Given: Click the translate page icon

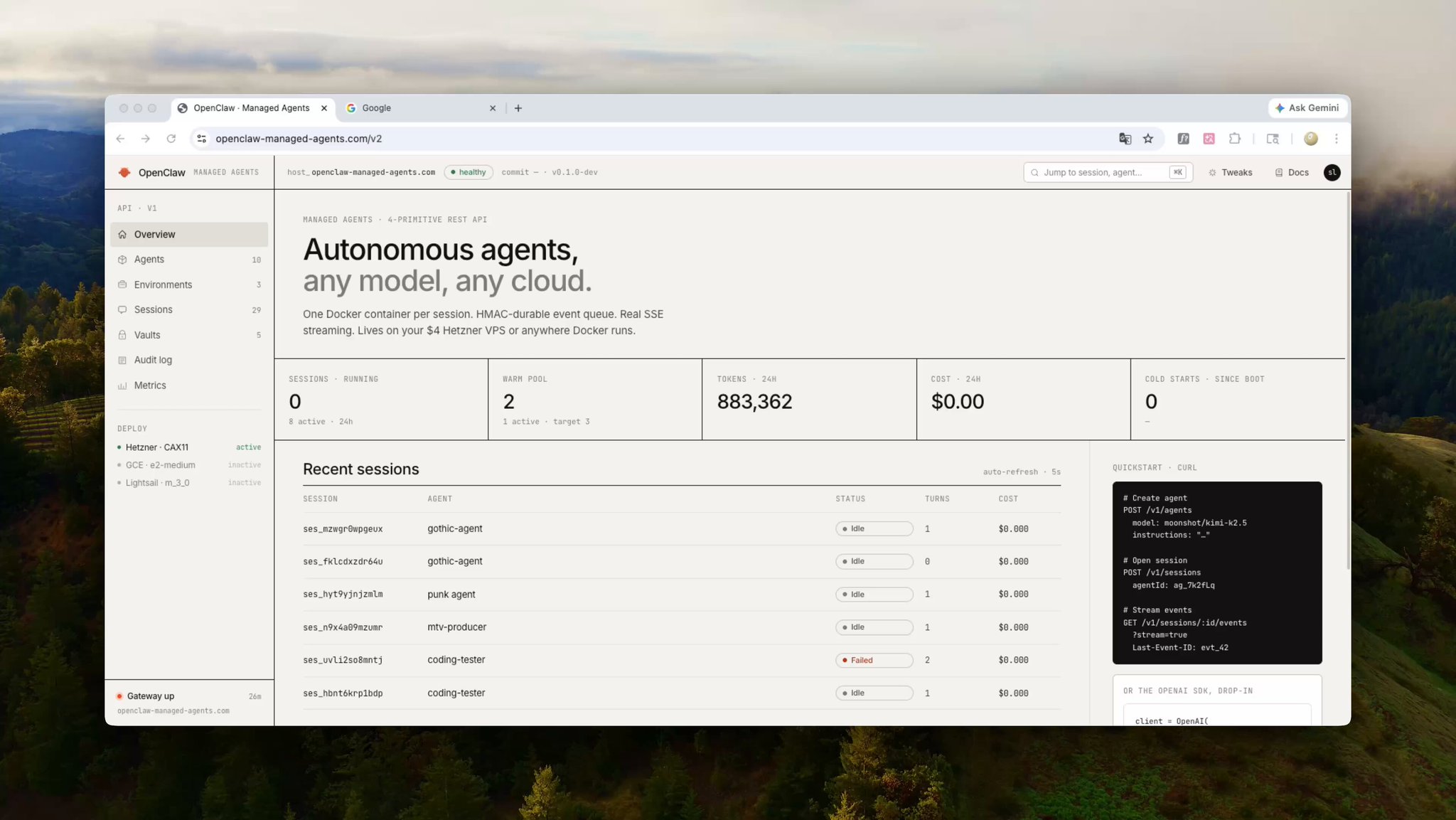Looking at the screenshot, I should (x=1125, y=139).
